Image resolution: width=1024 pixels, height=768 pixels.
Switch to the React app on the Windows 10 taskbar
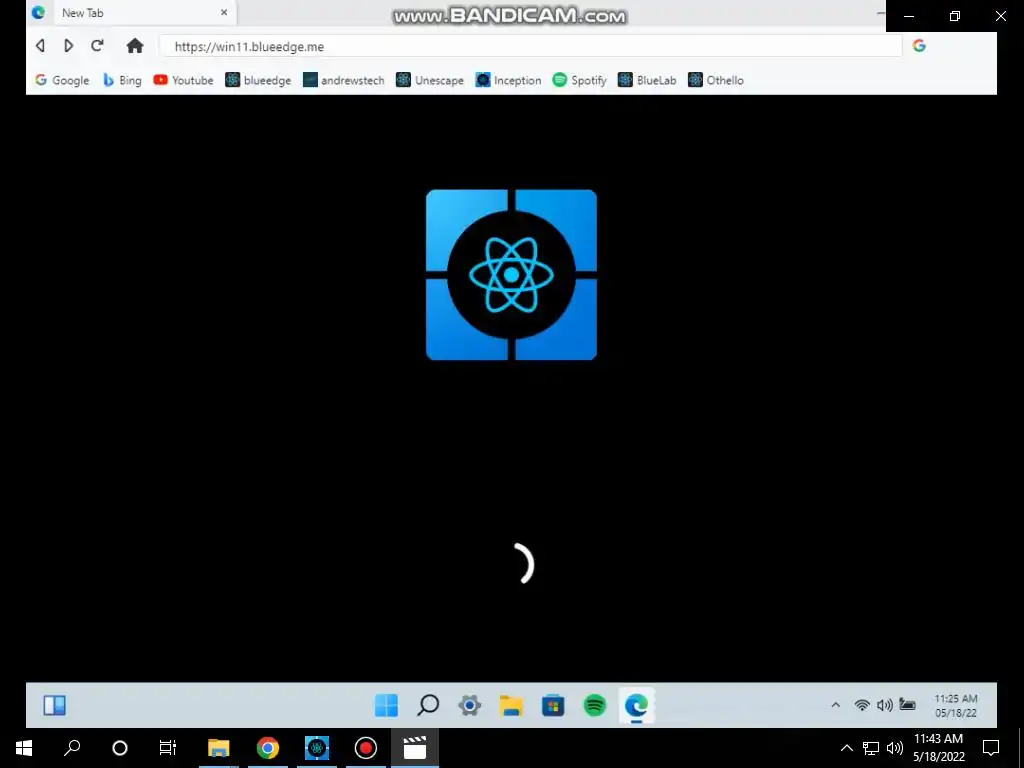317,748
